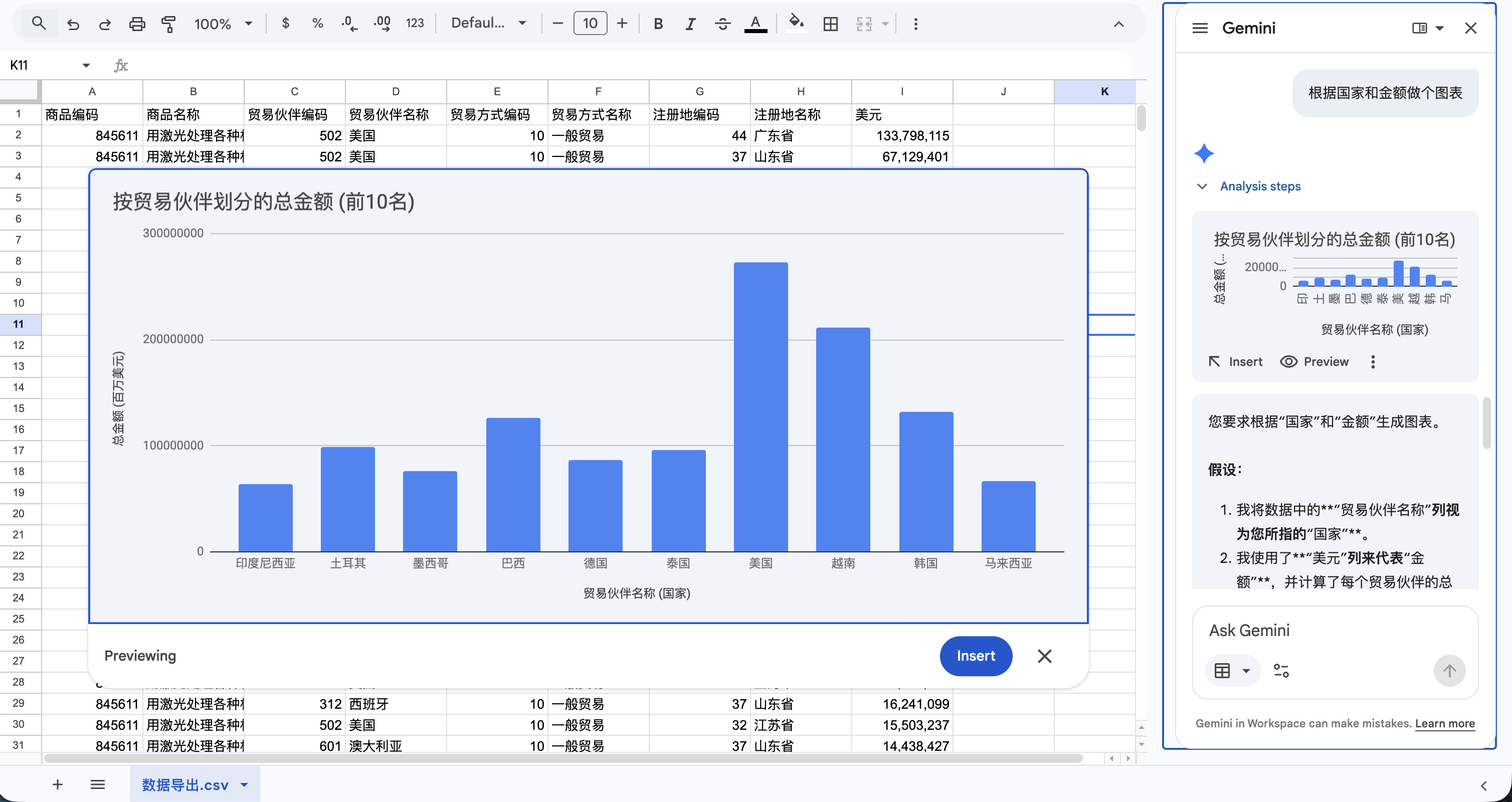Toggle bold formatting
The height and width of the screenshot is (802, 1512).
coord(658,24)
